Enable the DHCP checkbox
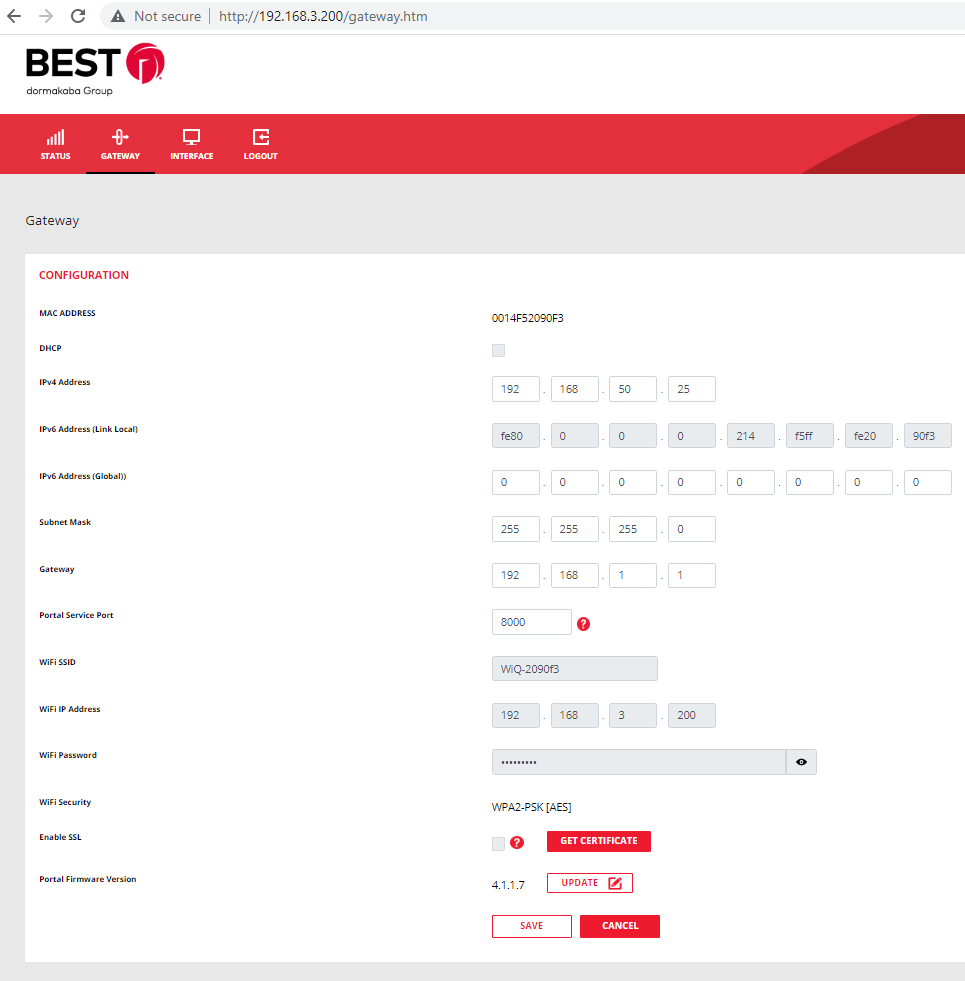 (x=498, y=350)
